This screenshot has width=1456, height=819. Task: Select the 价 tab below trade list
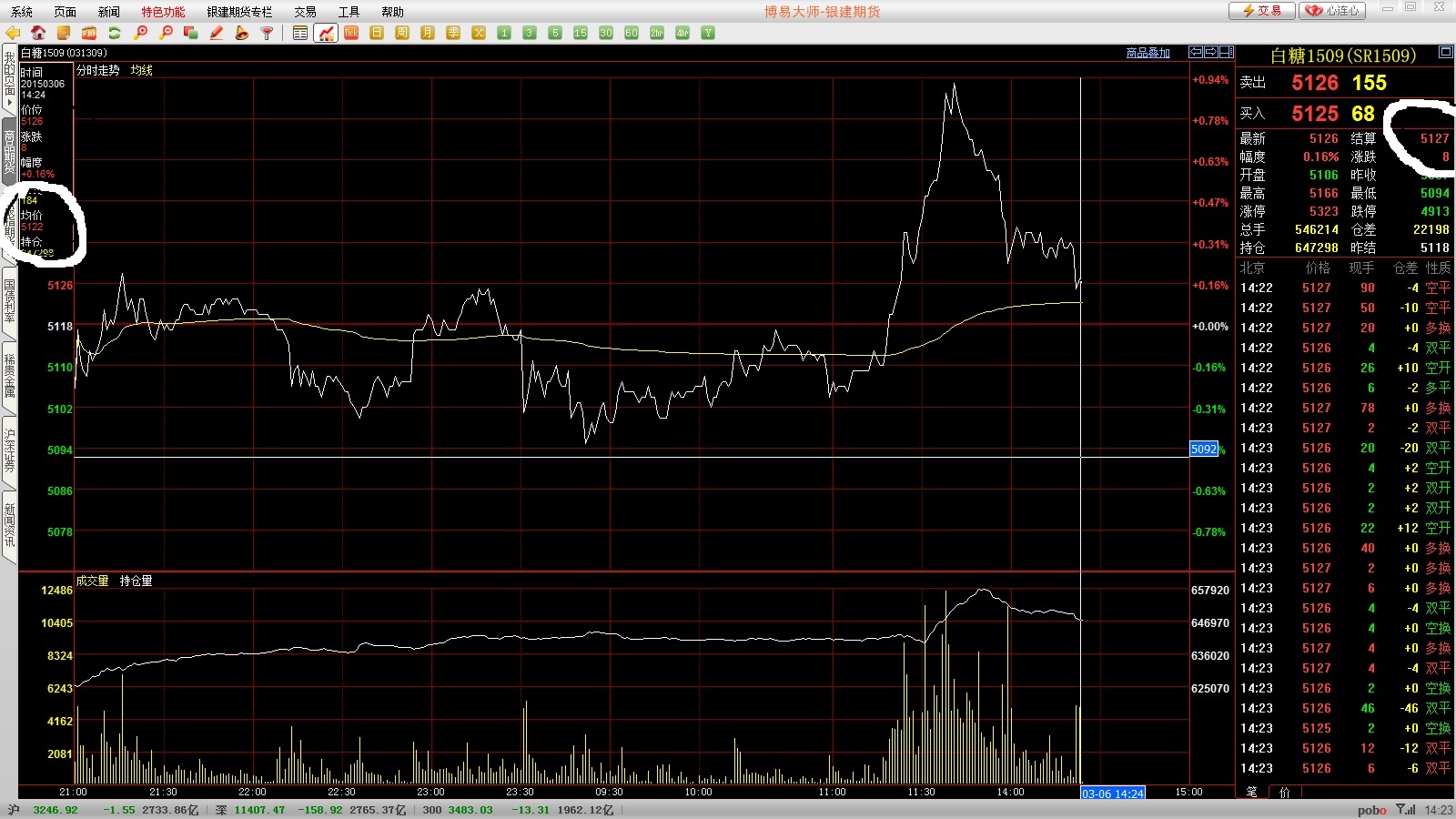click(x=1284, y=792)
